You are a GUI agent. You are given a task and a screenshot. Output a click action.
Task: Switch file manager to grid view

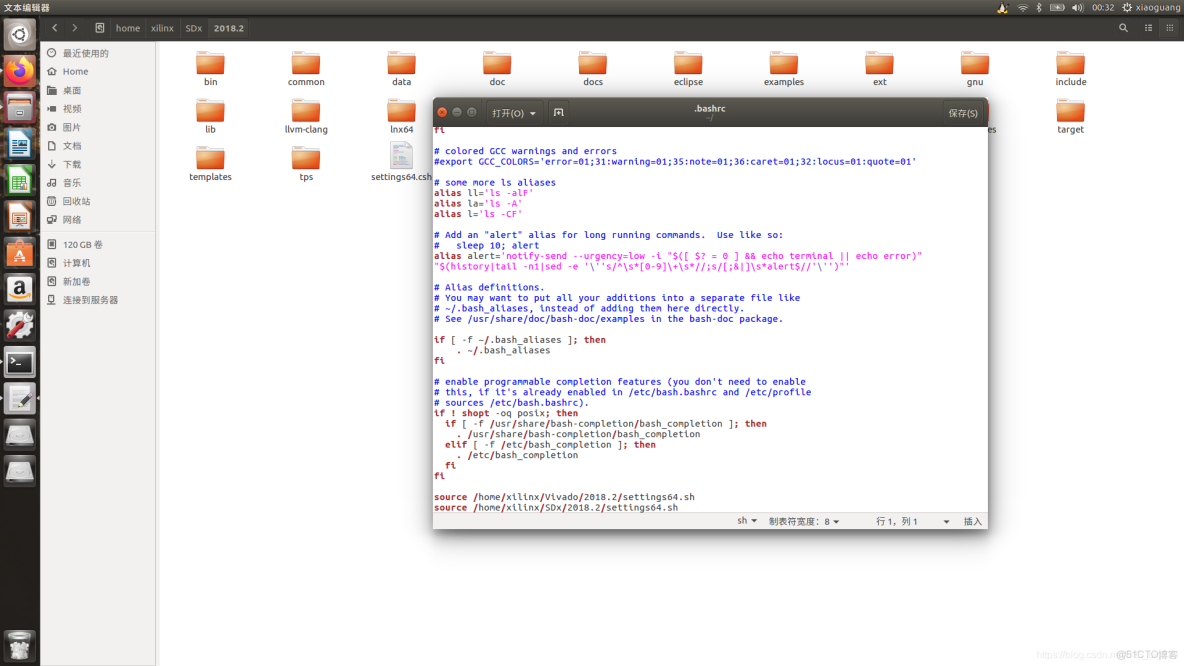pos(1171,28)
